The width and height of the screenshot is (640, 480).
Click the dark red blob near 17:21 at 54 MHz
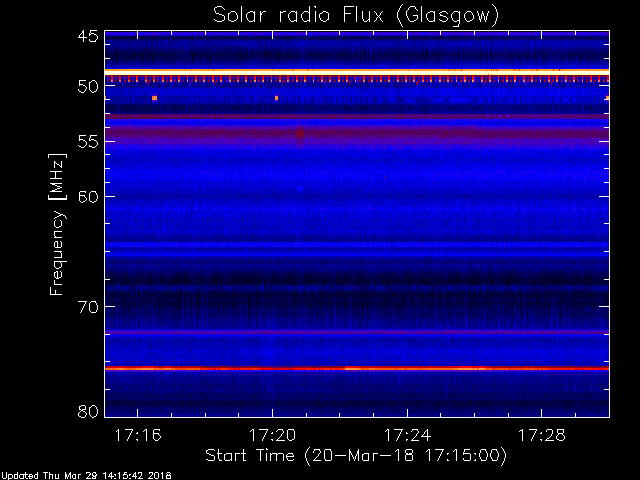(300, 133)
